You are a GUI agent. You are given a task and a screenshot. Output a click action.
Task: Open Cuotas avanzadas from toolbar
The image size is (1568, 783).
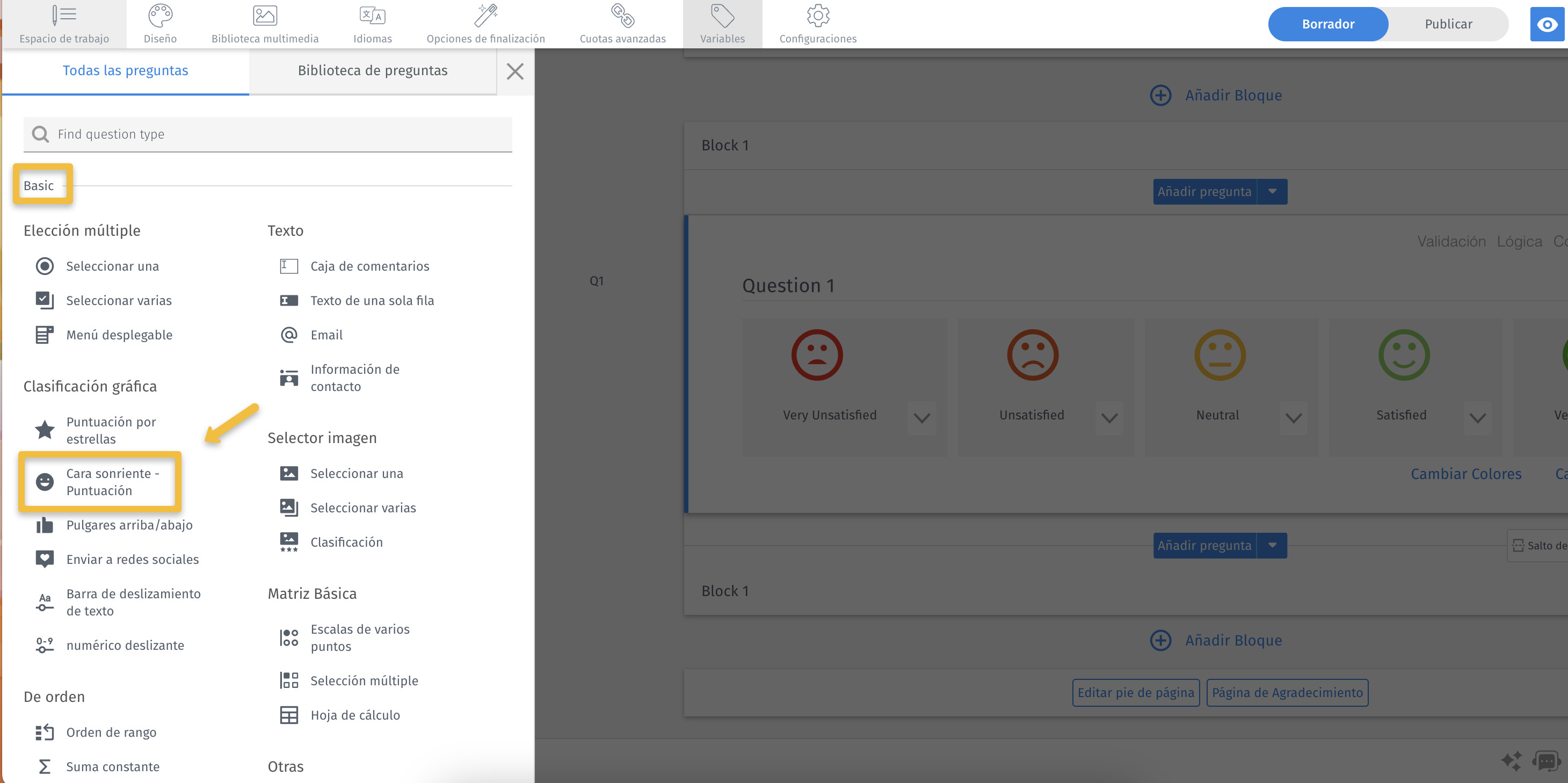[622, 17]
